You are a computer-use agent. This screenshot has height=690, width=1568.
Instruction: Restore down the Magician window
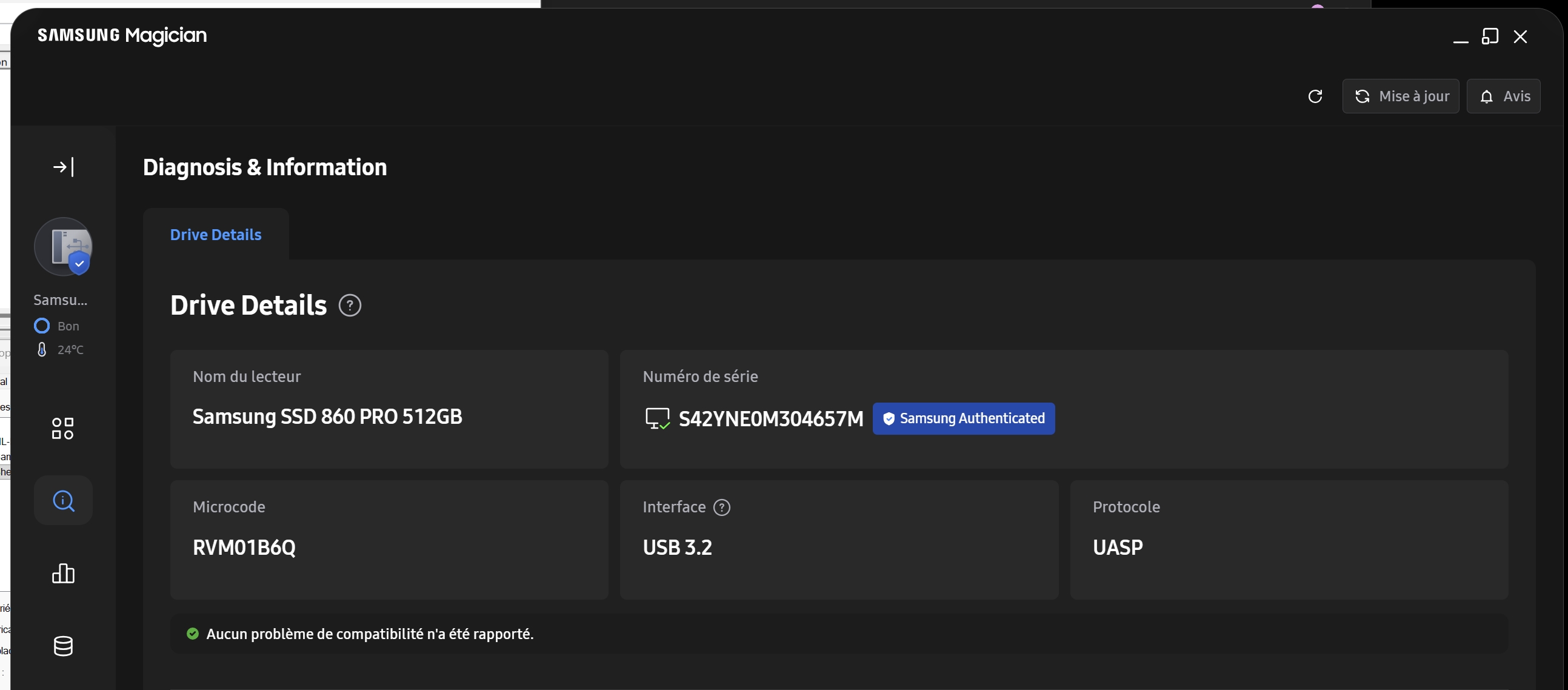point(1489,36)
